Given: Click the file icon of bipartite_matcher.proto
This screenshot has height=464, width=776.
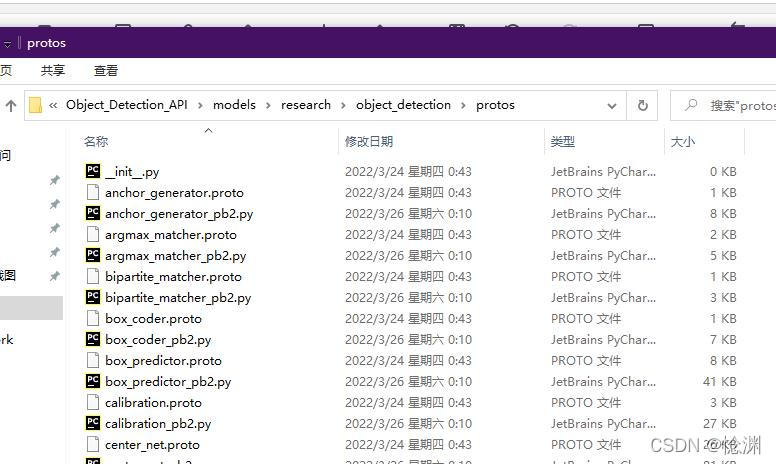Looking at the screenshot, I should 93,276.
